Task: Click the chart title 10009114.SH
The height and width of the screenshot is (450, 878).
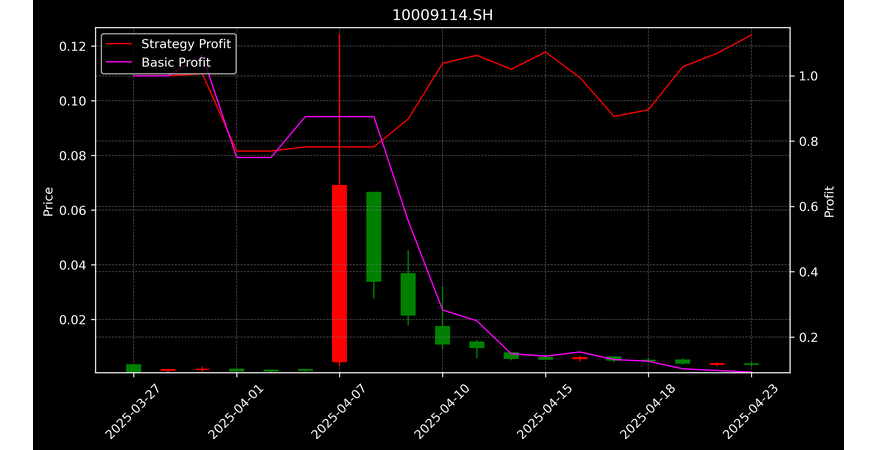Action: coord(442,15)
